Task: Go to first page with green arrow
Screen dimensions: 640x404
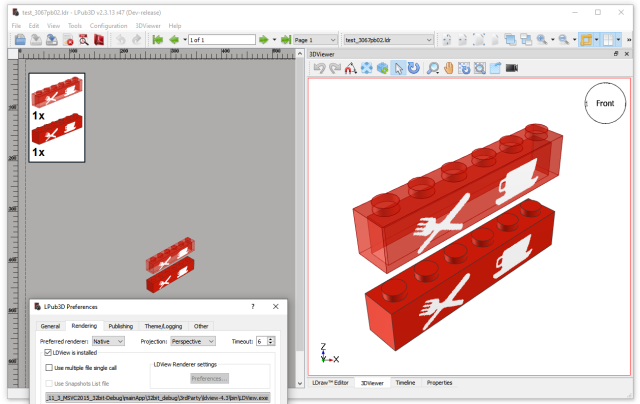Action: [158, 40]
